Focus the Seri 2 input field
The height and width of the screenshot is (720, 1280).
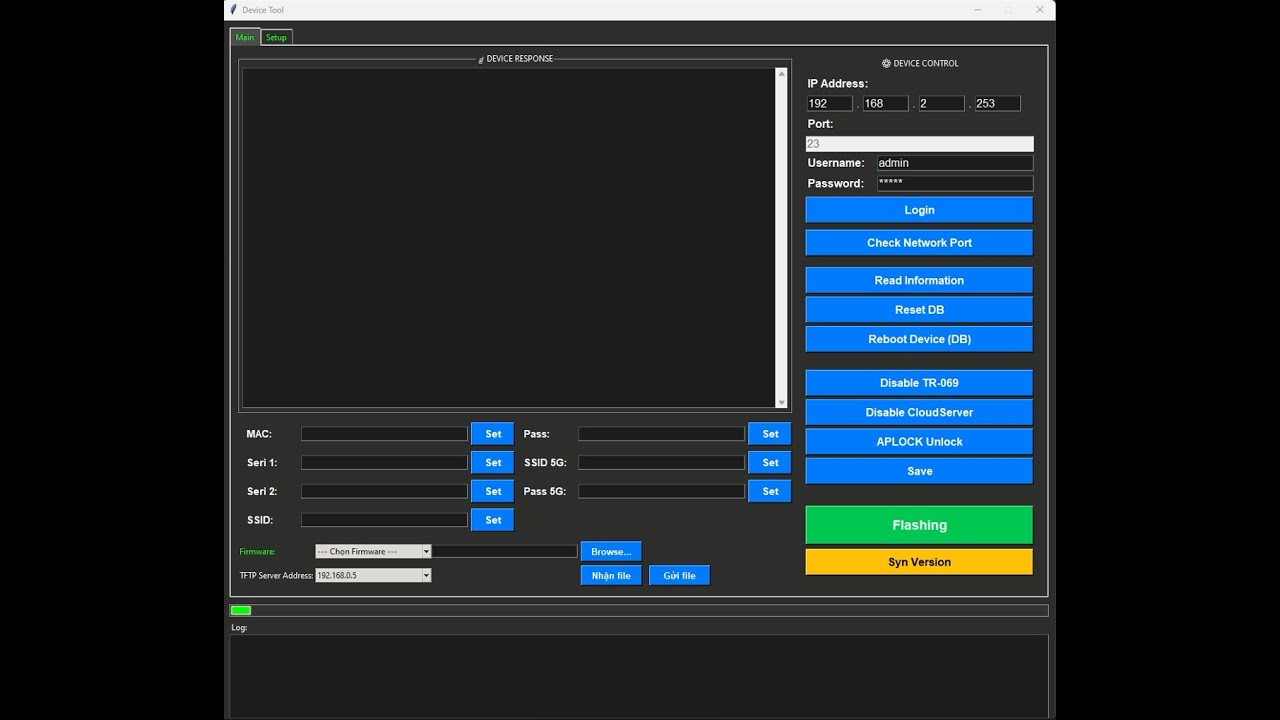pyautogui.click(x=384, y=491)
